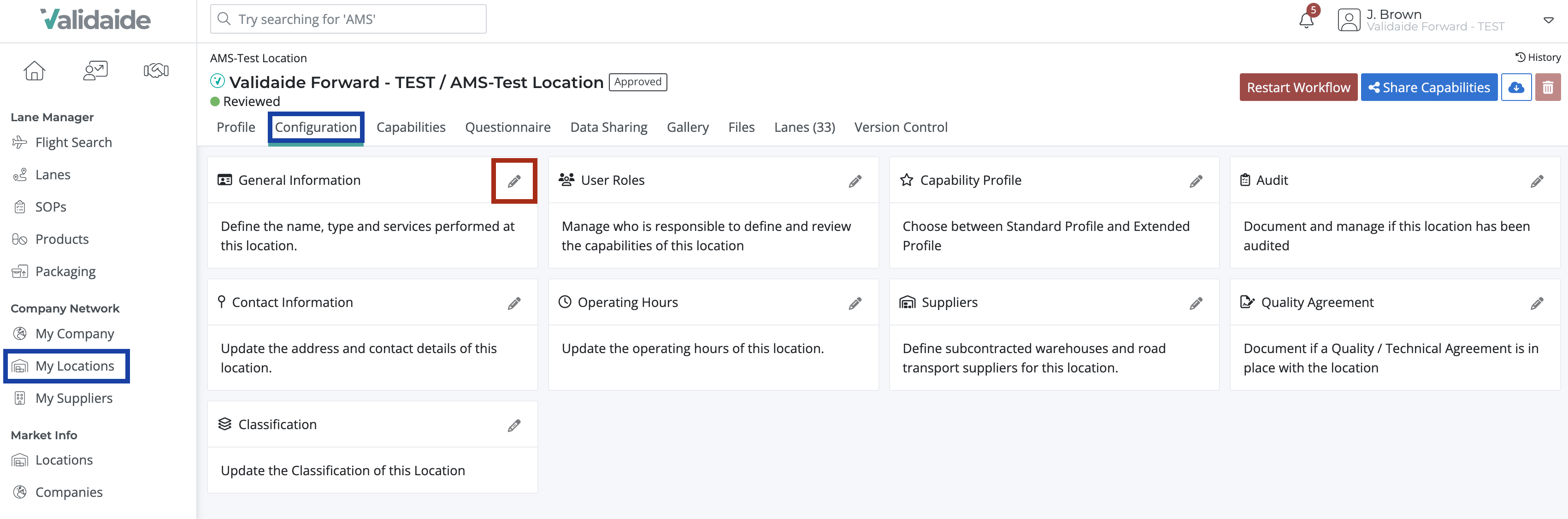Viewport: 1568px width, 519px height.
Task: Open the Capabilities tab
Action: point(411,127)
